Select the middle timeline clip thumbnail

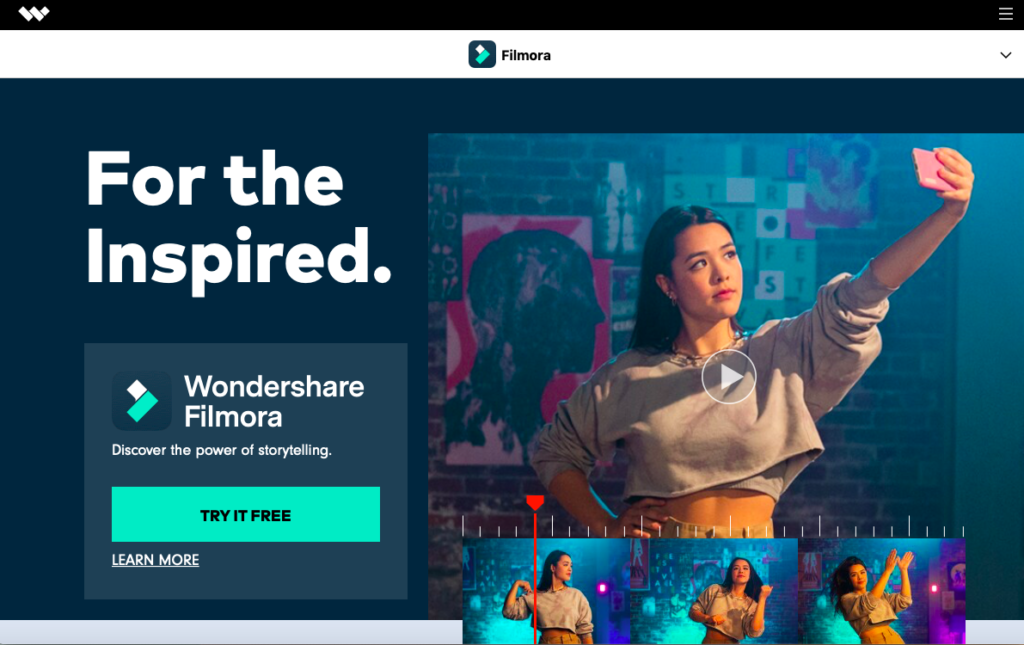(x=714, y=591)
